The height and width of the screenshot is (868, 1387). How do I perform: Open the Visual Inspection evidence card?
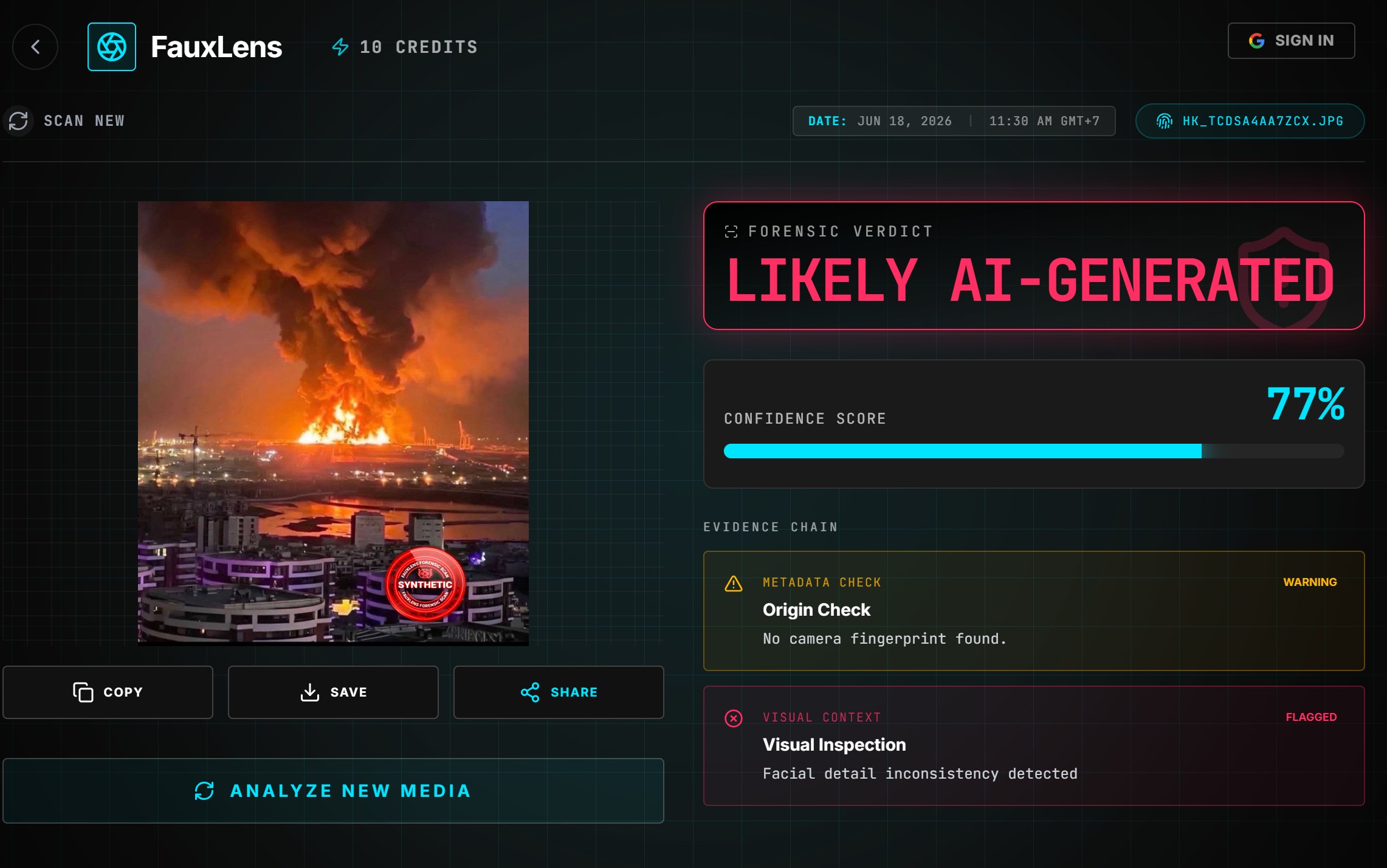[x=1034, y=746]
